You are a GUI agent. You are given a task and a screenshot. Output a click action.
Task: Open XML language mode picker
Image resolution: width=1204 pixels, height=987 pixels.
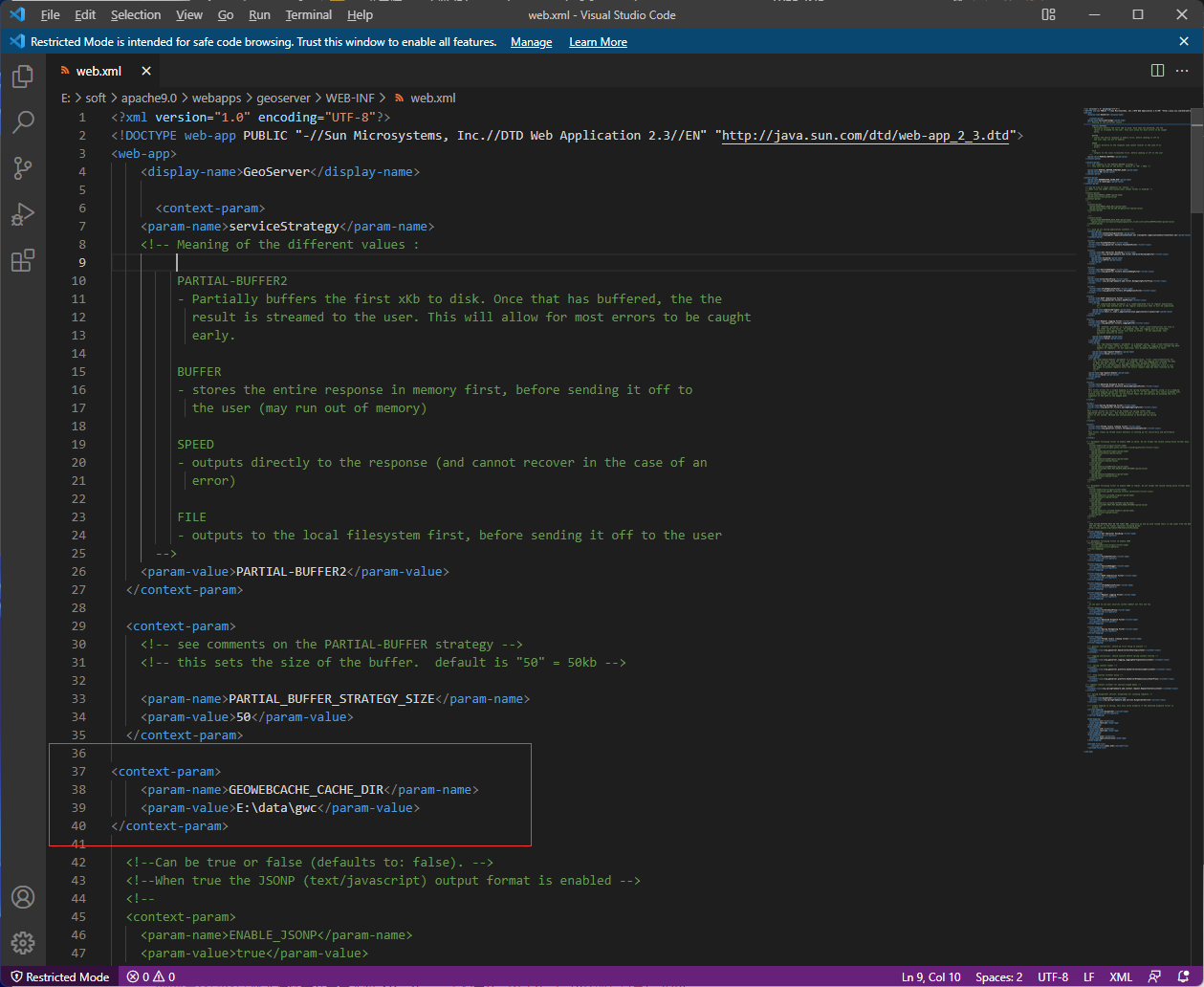pos(1120,976)
